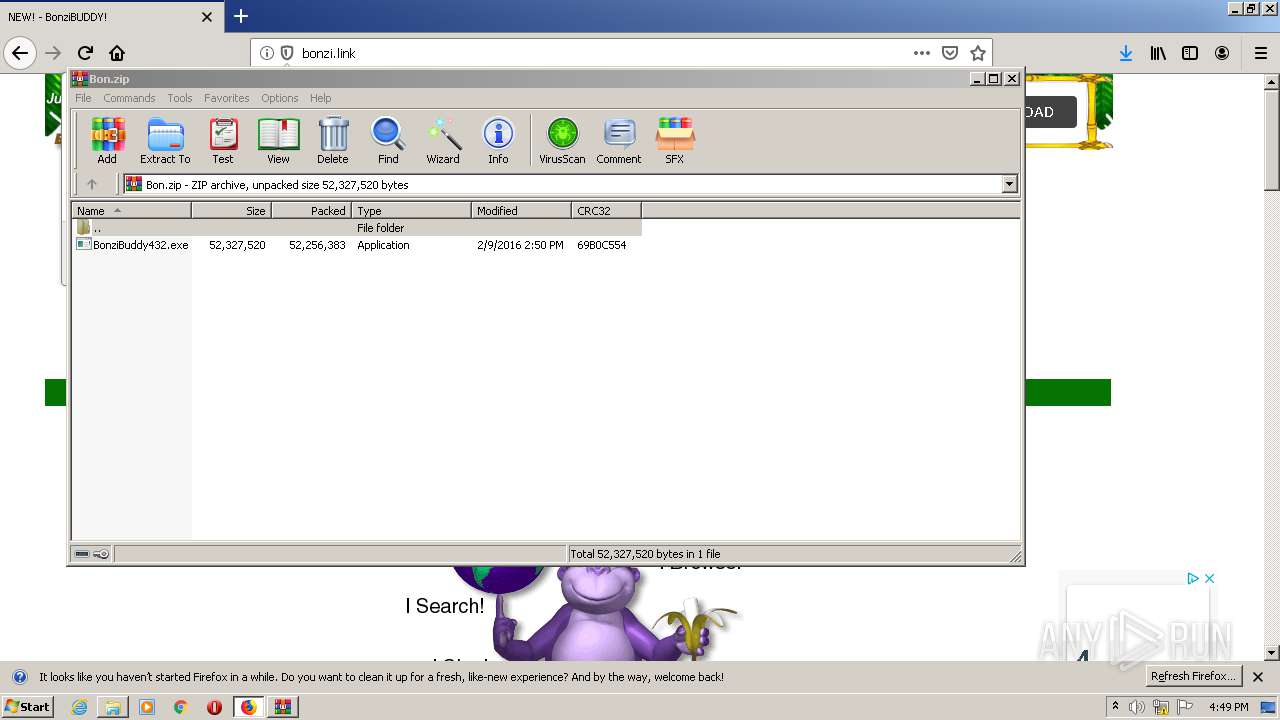Click the Add toolbar icon in WinRAR
Screen dimensions: 1280x720
(107, 140)
